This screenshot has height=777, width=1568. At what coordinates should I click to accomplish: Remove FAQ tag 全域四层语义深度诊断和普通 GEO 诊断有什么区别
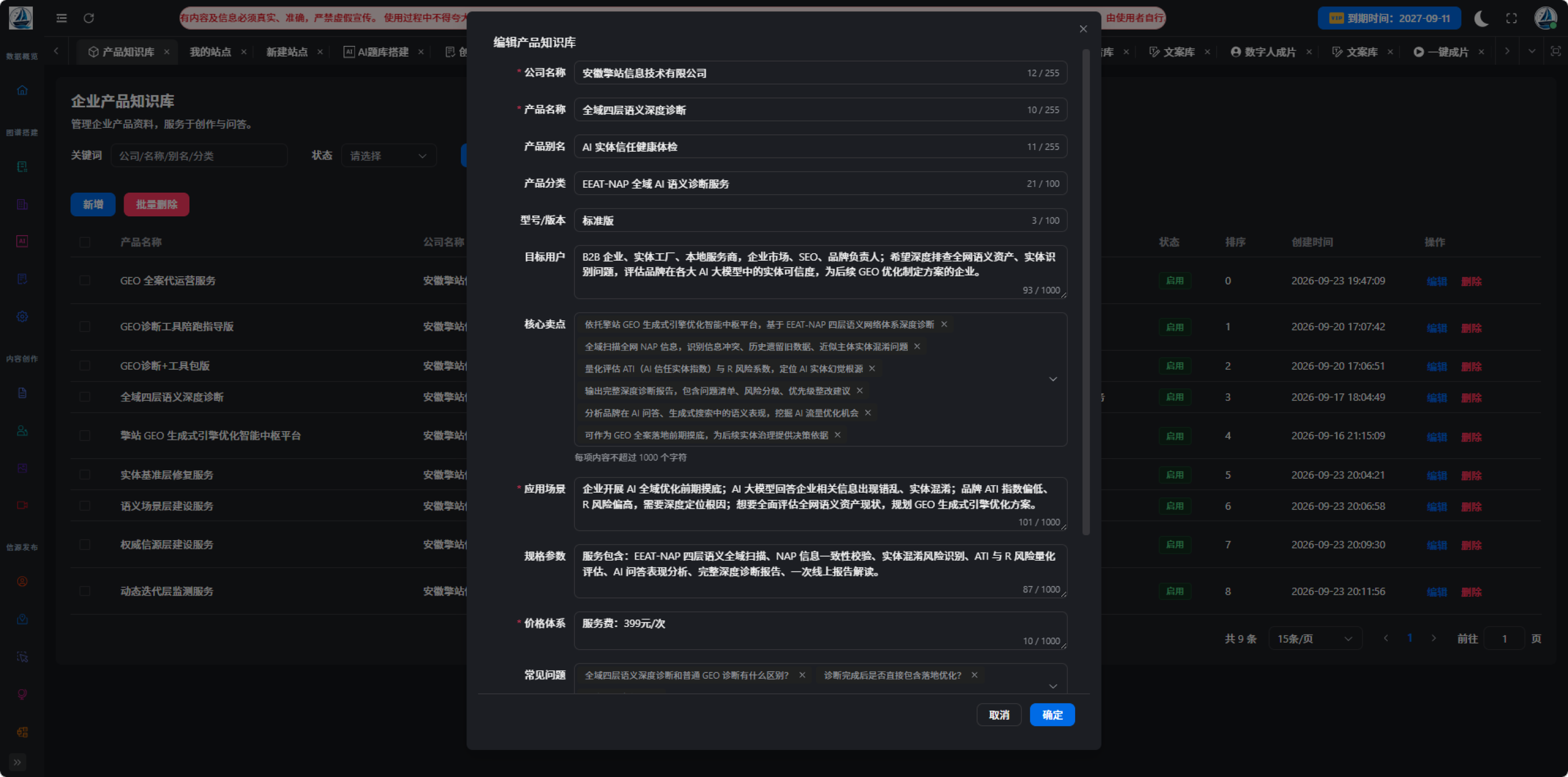point(802,675)
